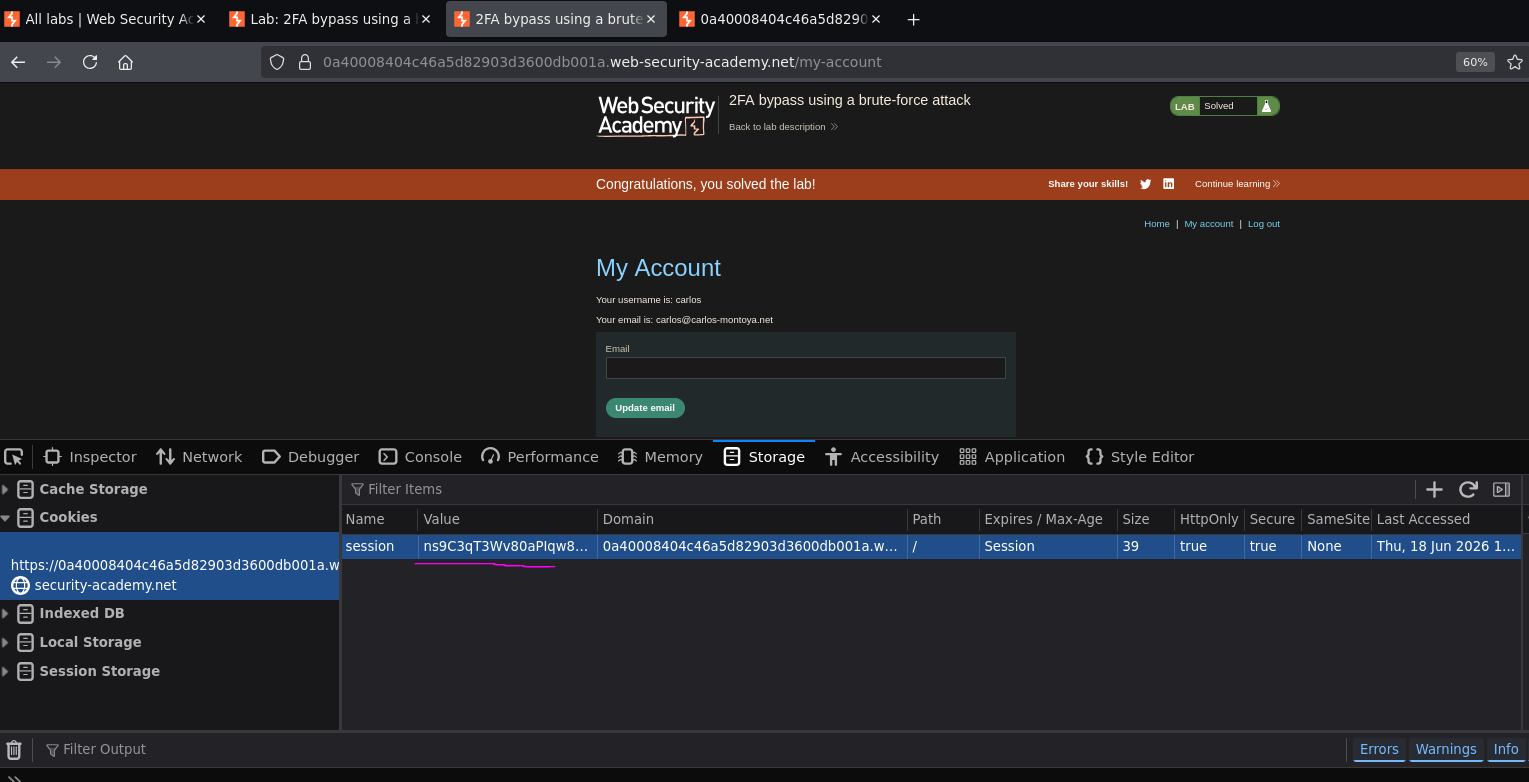Open the Accessibility devtools tab

pyautogui.click(x=882, y=457)
